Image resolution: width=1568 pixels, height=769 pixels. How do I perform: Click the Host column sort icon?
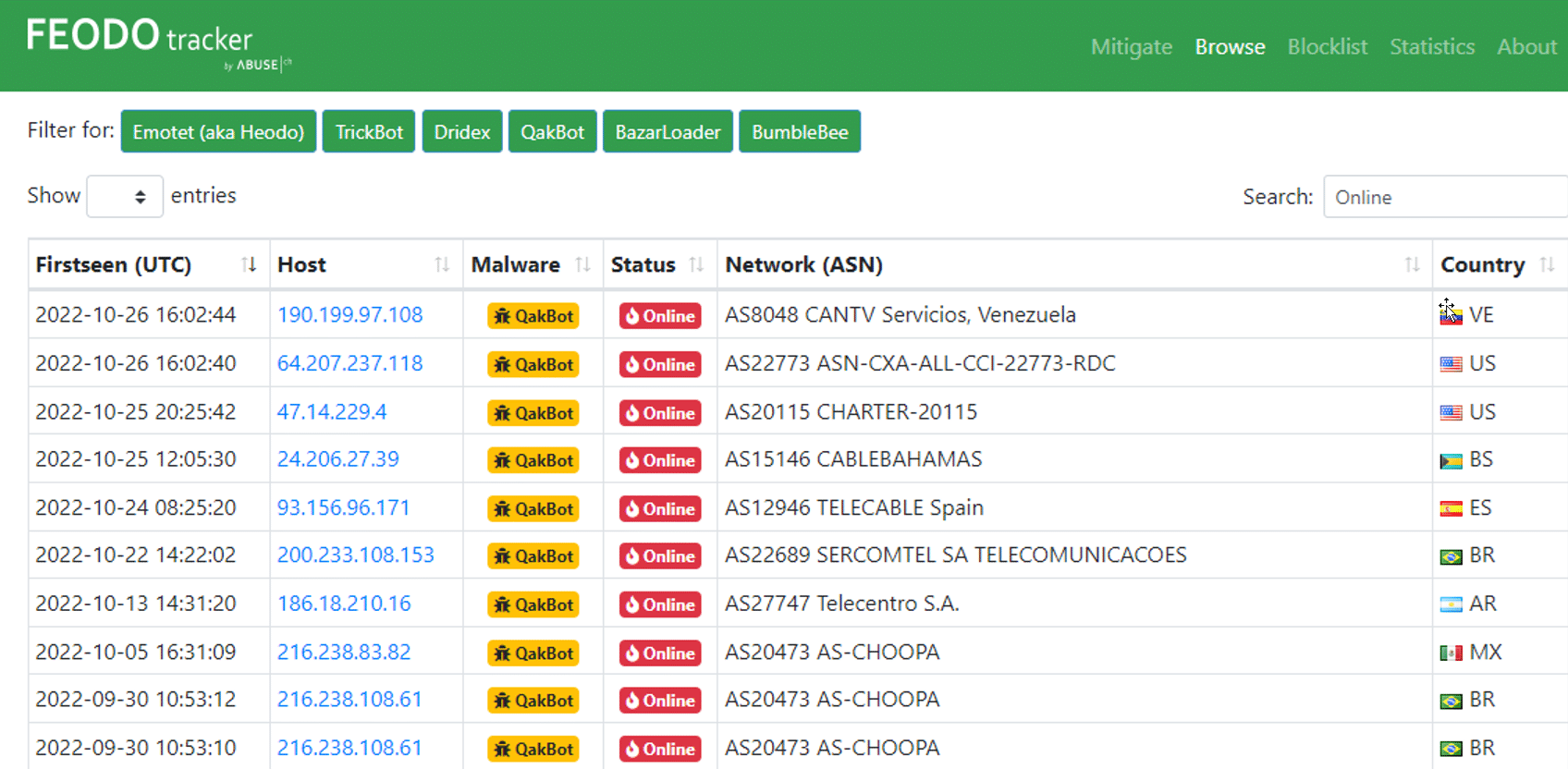click(x=442, y=264)
